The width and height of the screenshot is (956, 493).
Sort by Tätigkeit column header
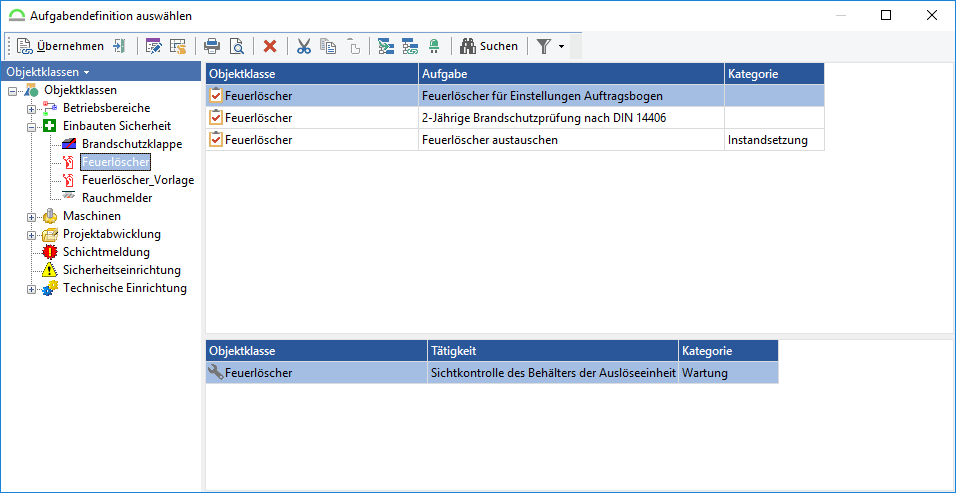tap(553, 351)
